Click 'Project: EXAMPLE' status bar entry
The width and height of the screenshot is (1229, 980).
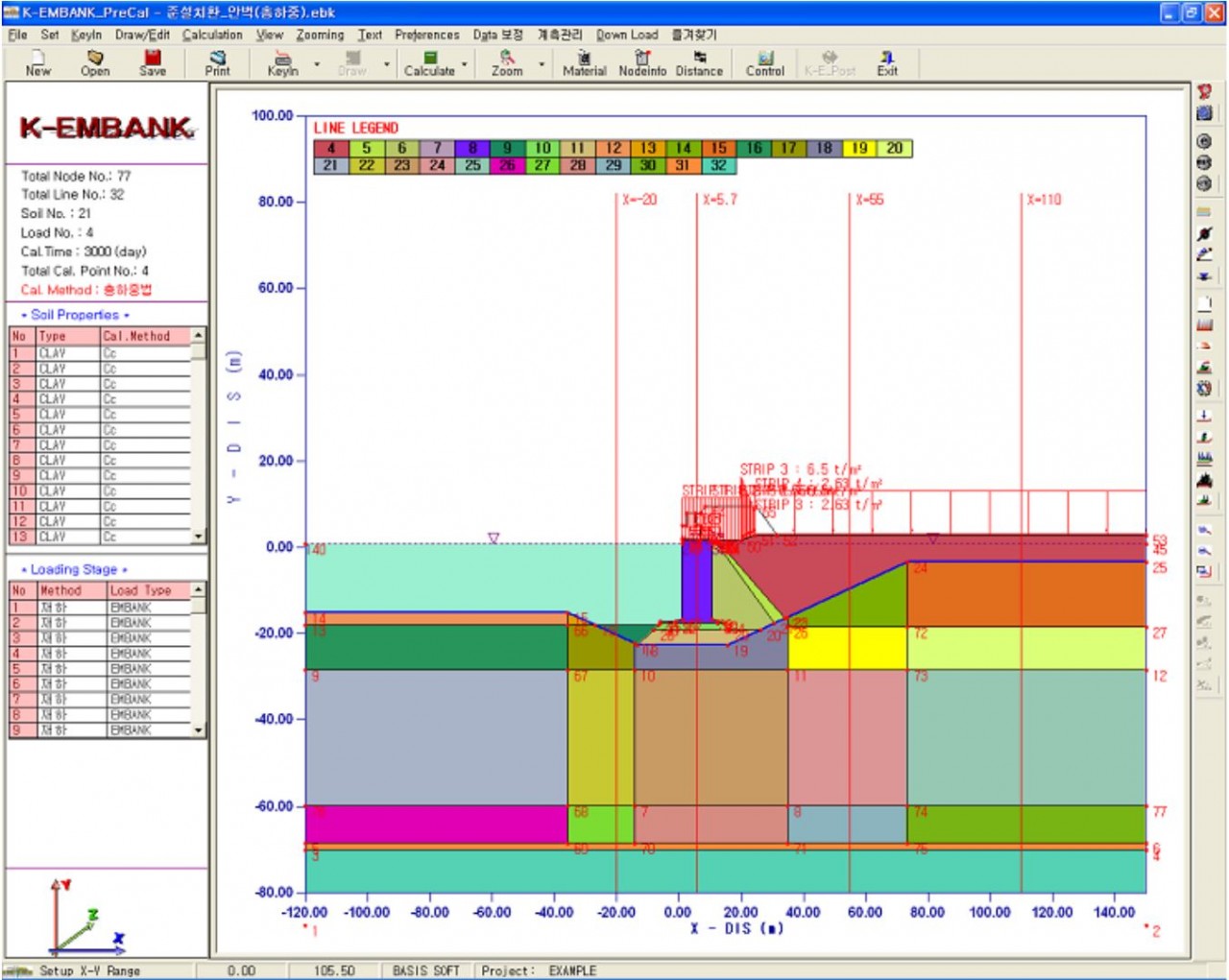[x=539, y=971]
